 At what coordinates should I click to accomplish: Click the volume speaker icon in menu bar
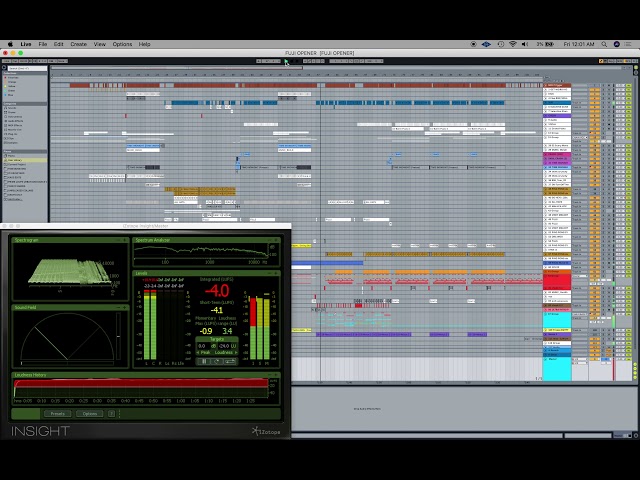coord(525,44)
